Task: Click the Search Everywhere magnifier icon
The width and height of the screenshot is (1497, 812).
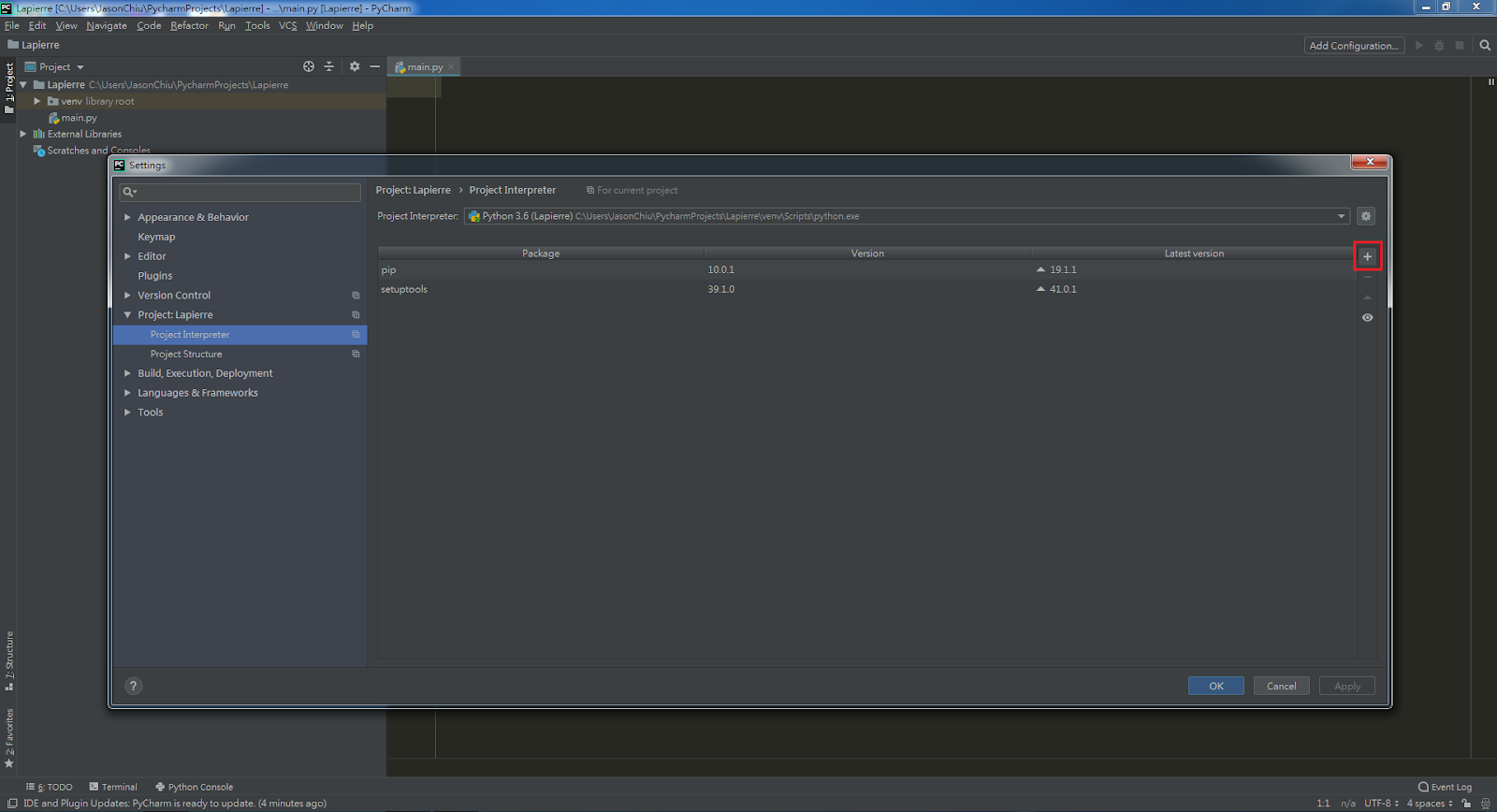Action: tap(1485, 45)
